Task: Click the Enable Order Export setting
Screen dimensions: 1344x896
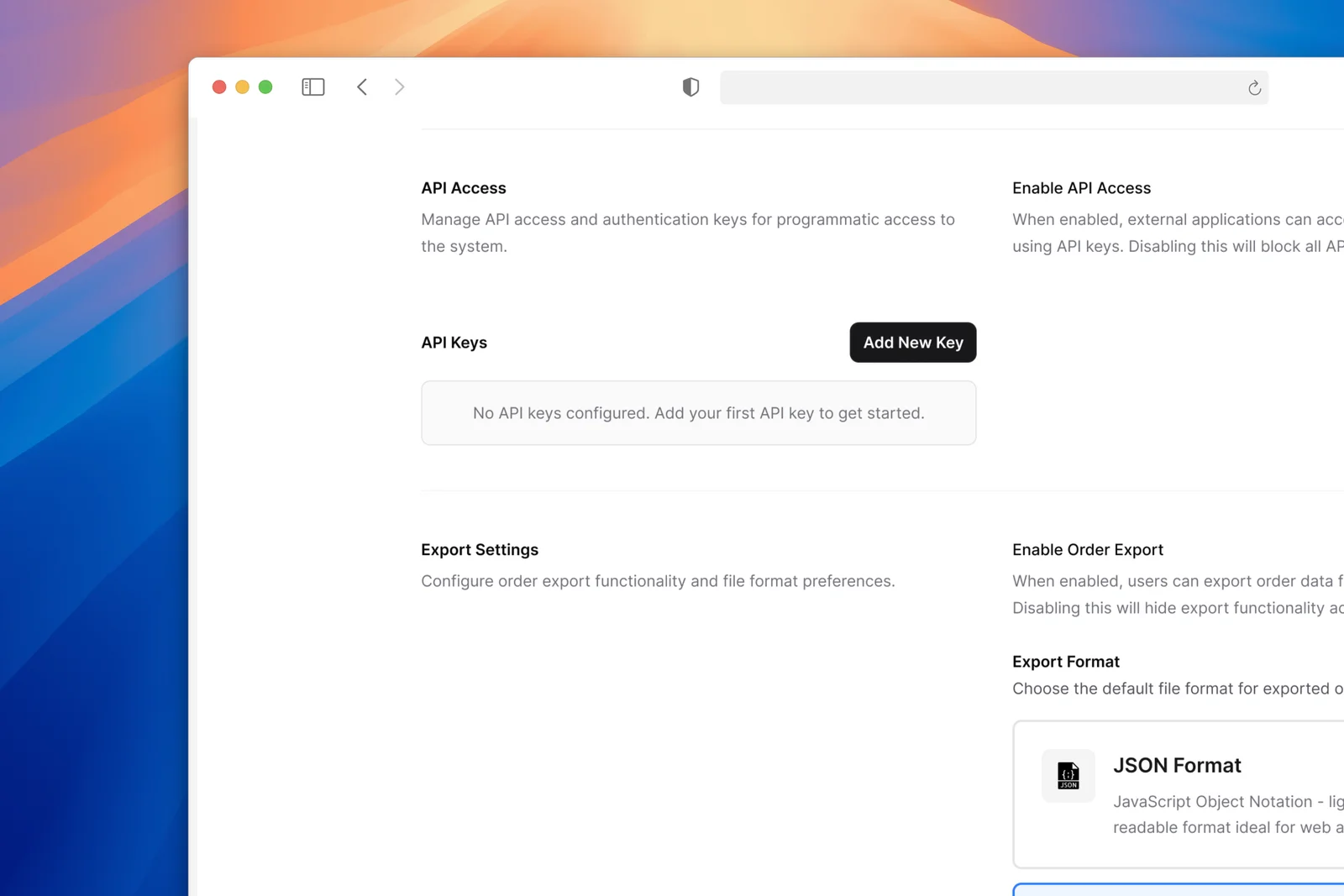Action: pos(1088,549)
